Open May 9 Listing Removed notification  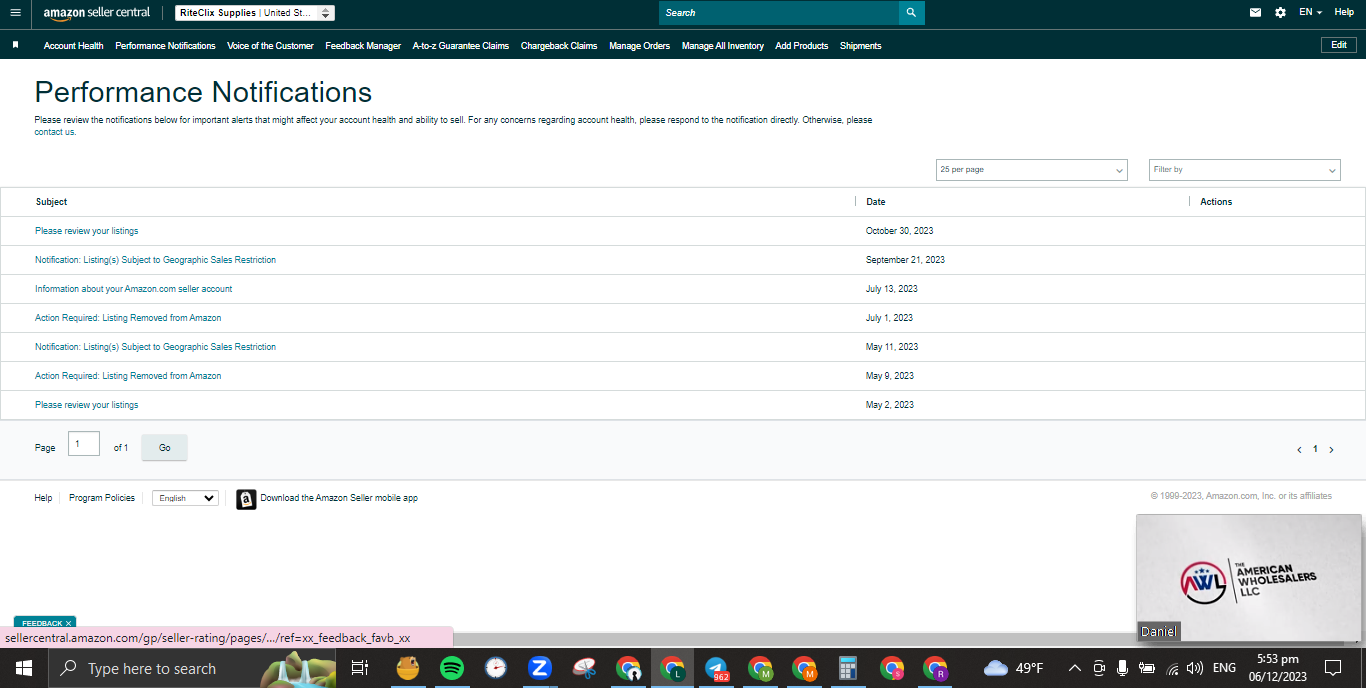coord(128,376)
